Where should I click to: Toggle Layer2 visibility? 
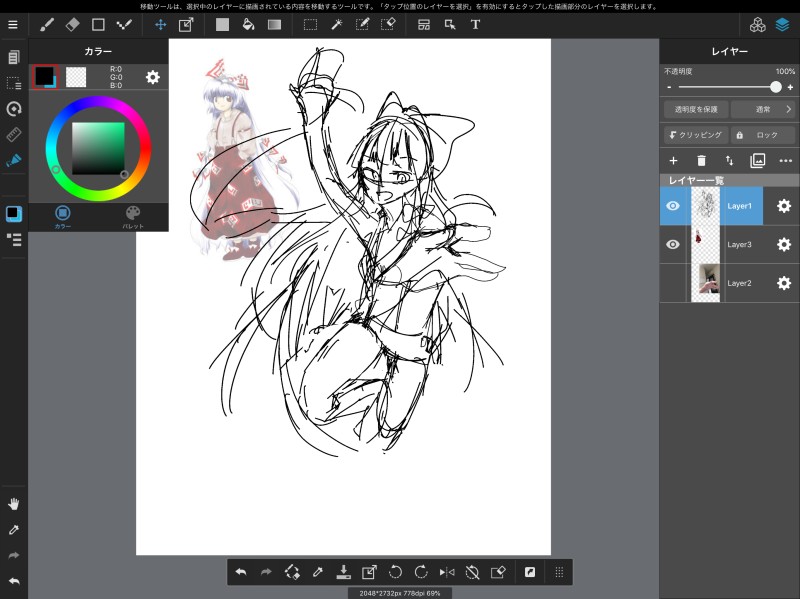(673, 283)
